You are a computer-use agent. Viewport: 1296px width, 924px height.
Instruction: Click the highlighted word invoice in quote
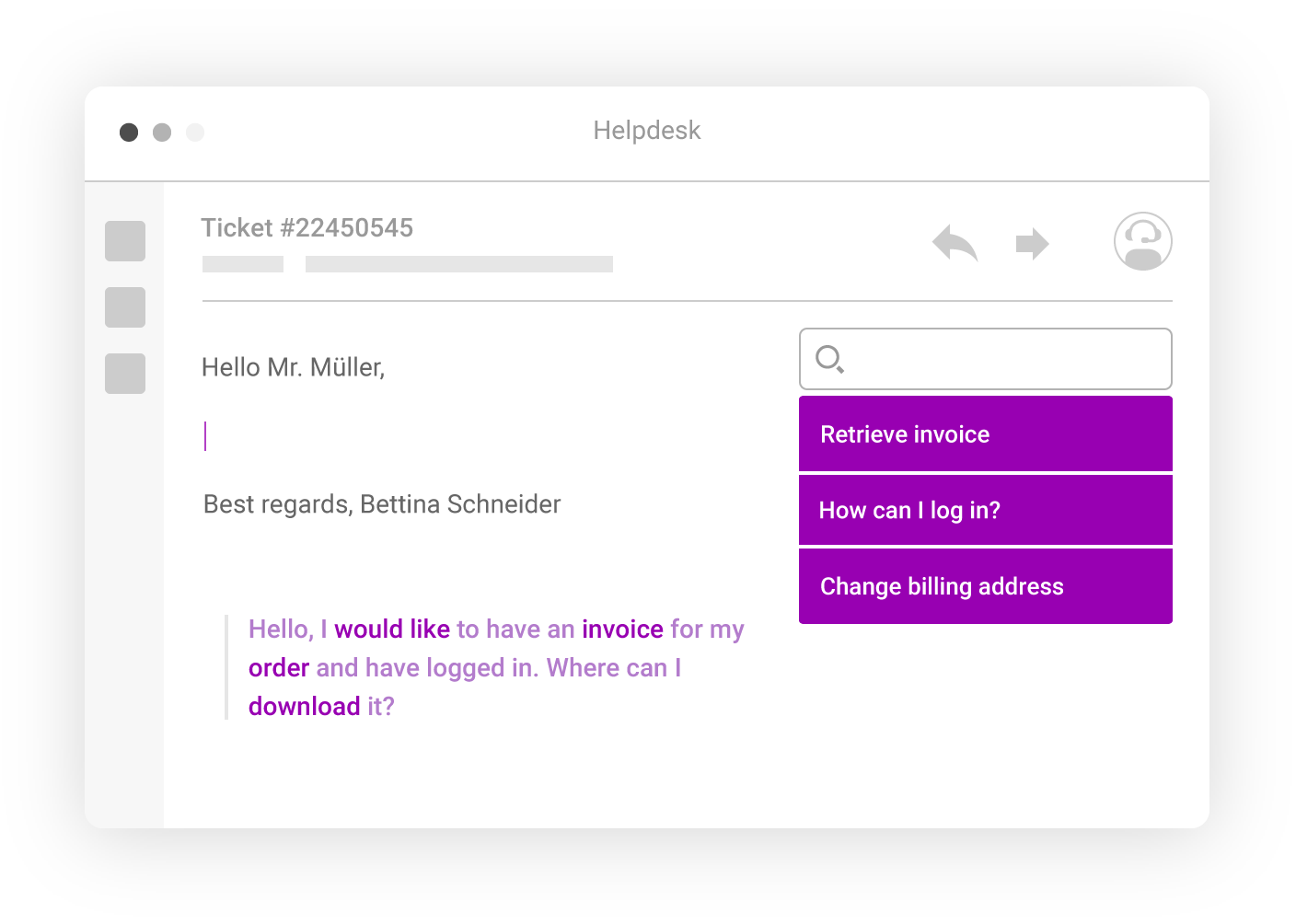[x=622, y=629]
